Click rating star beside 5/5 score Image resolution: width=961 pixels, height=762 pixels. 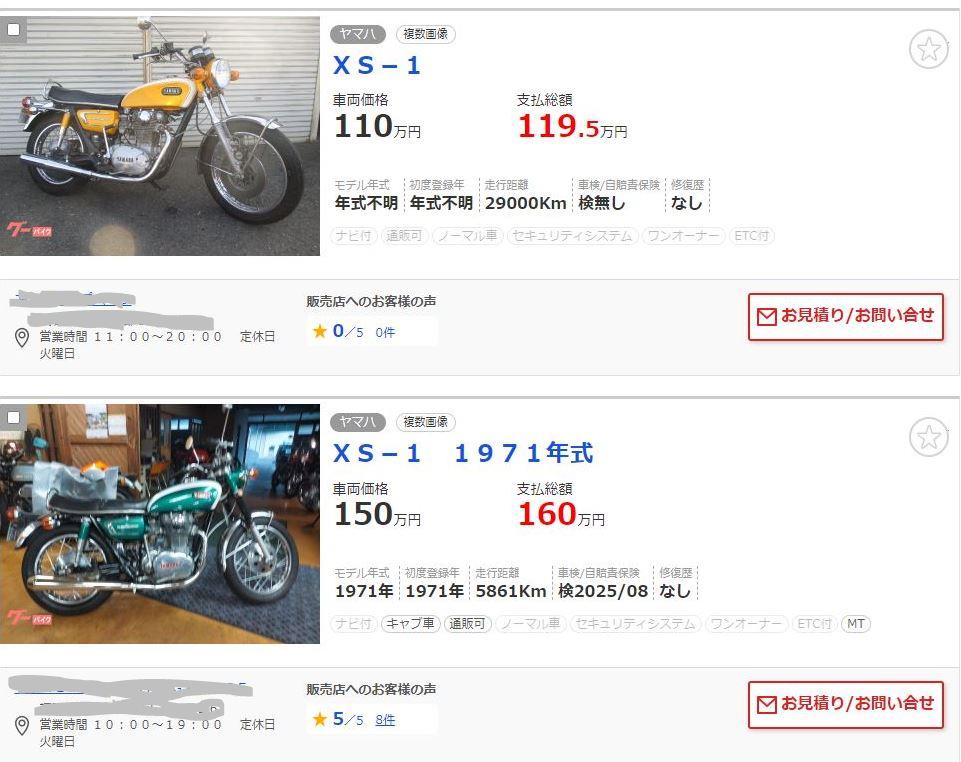319,719
